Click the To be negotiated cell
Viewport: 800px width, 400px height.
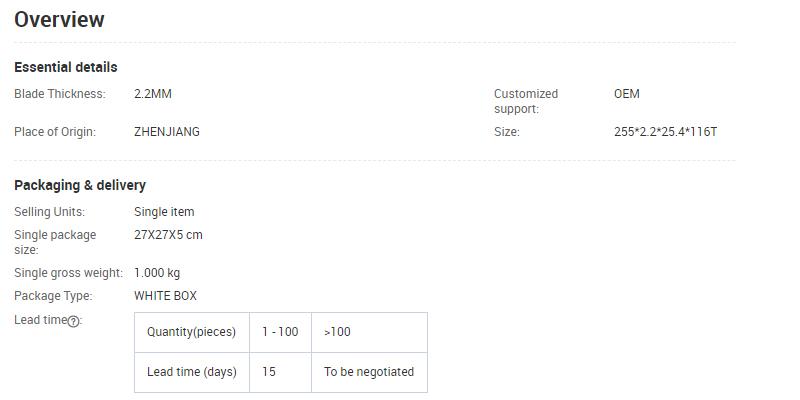pos(368,372)
